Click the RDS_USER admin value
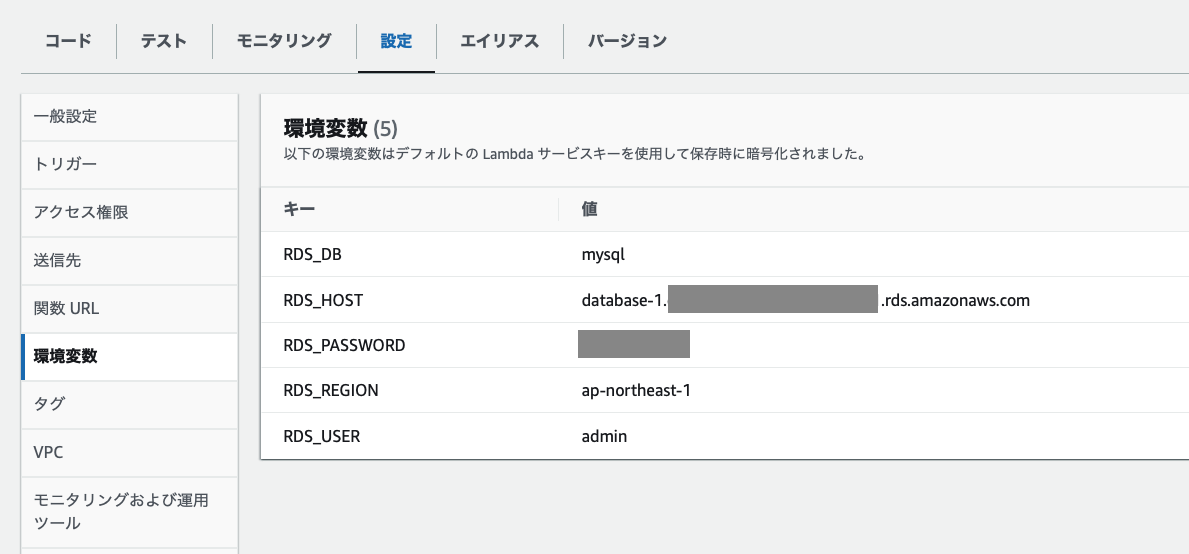 [605, 436]
